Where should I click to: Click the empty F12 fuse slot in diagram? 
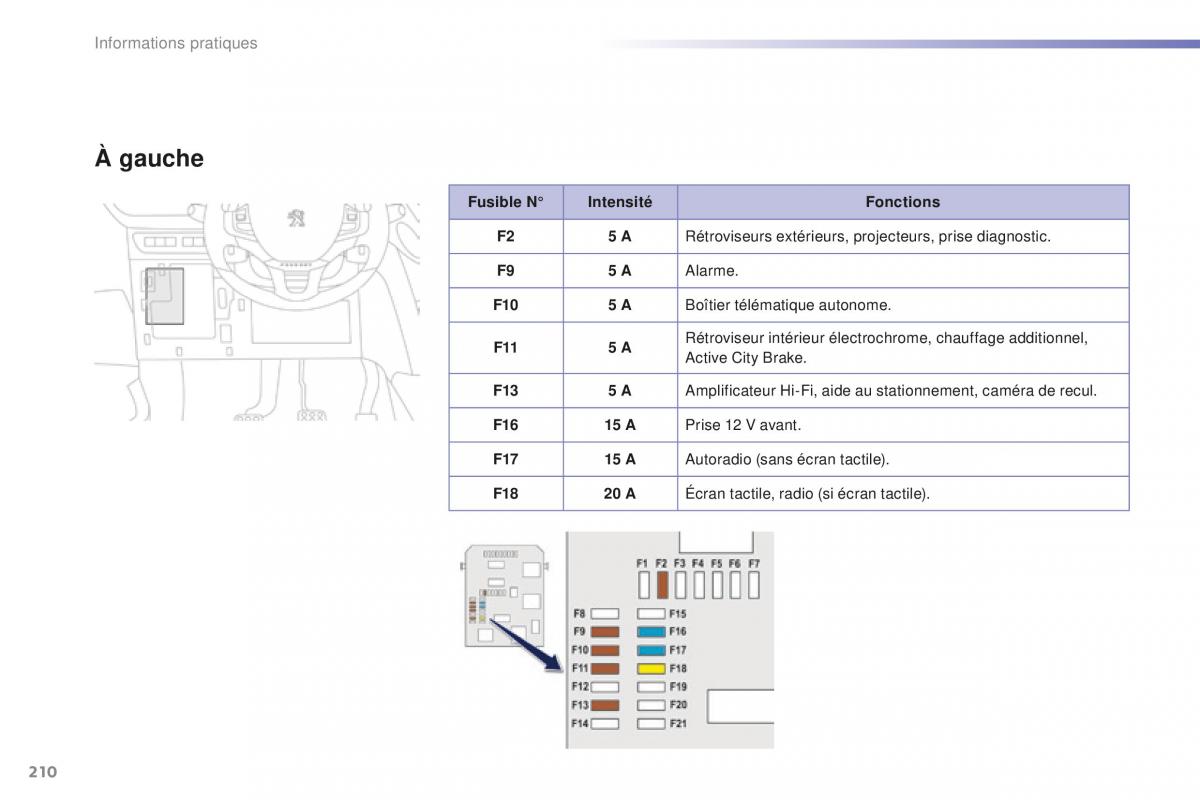click(605, 687)
